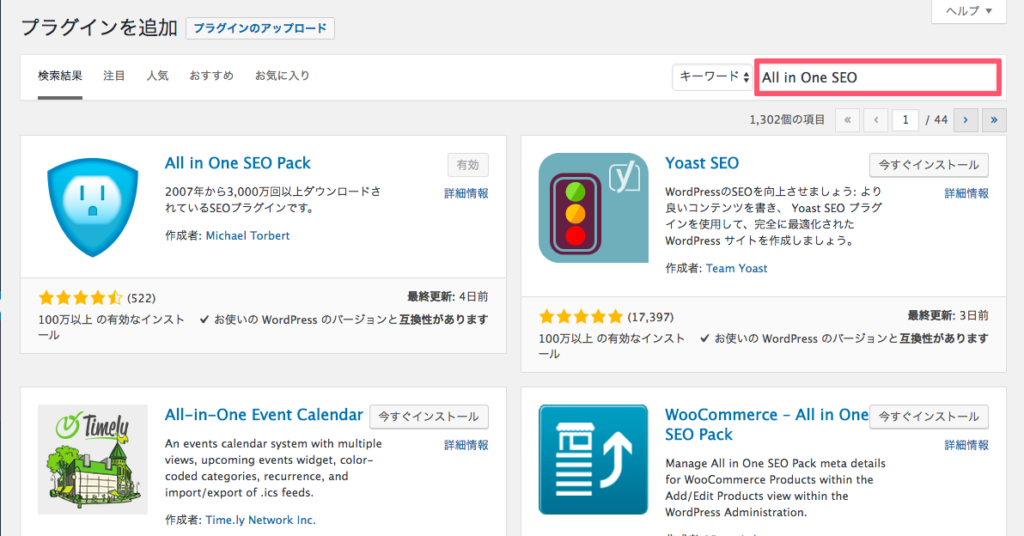Click the plugin search field with All in One SEO
Image resolution: width=1024 pixels, height=536 pixels.
tap(878, 78)
